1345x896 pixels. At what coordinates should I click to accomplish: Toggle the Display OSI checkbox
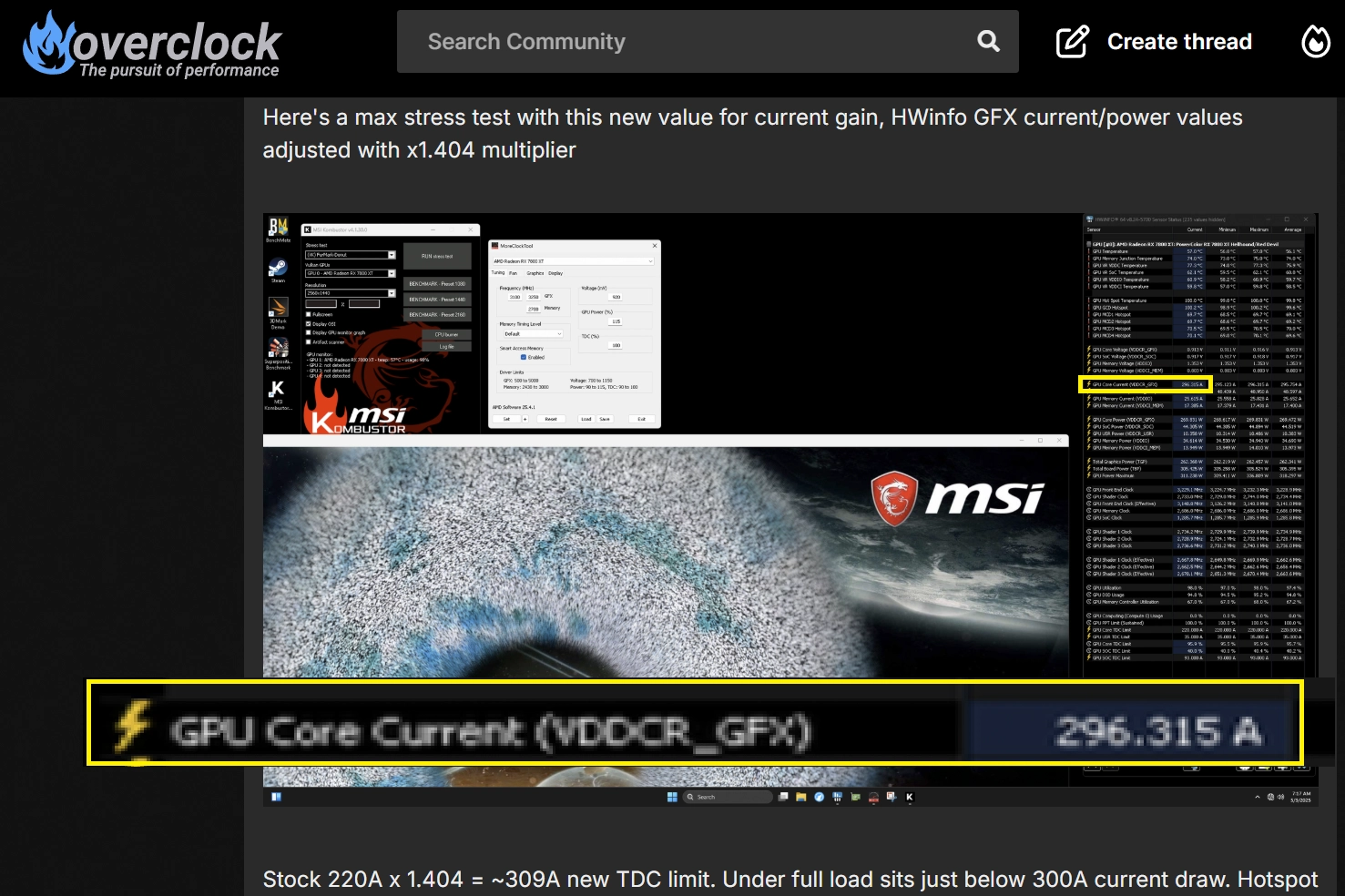coord(309,323)
